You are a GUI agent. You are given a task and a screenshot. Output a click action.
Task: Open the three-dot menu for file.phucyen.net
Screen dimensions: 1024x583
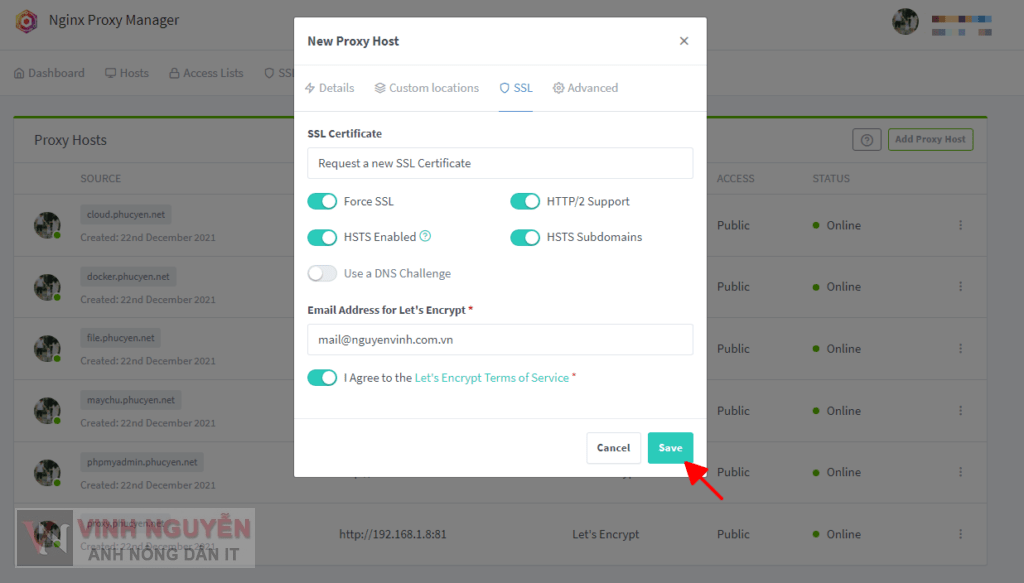(x=960, y=349)
